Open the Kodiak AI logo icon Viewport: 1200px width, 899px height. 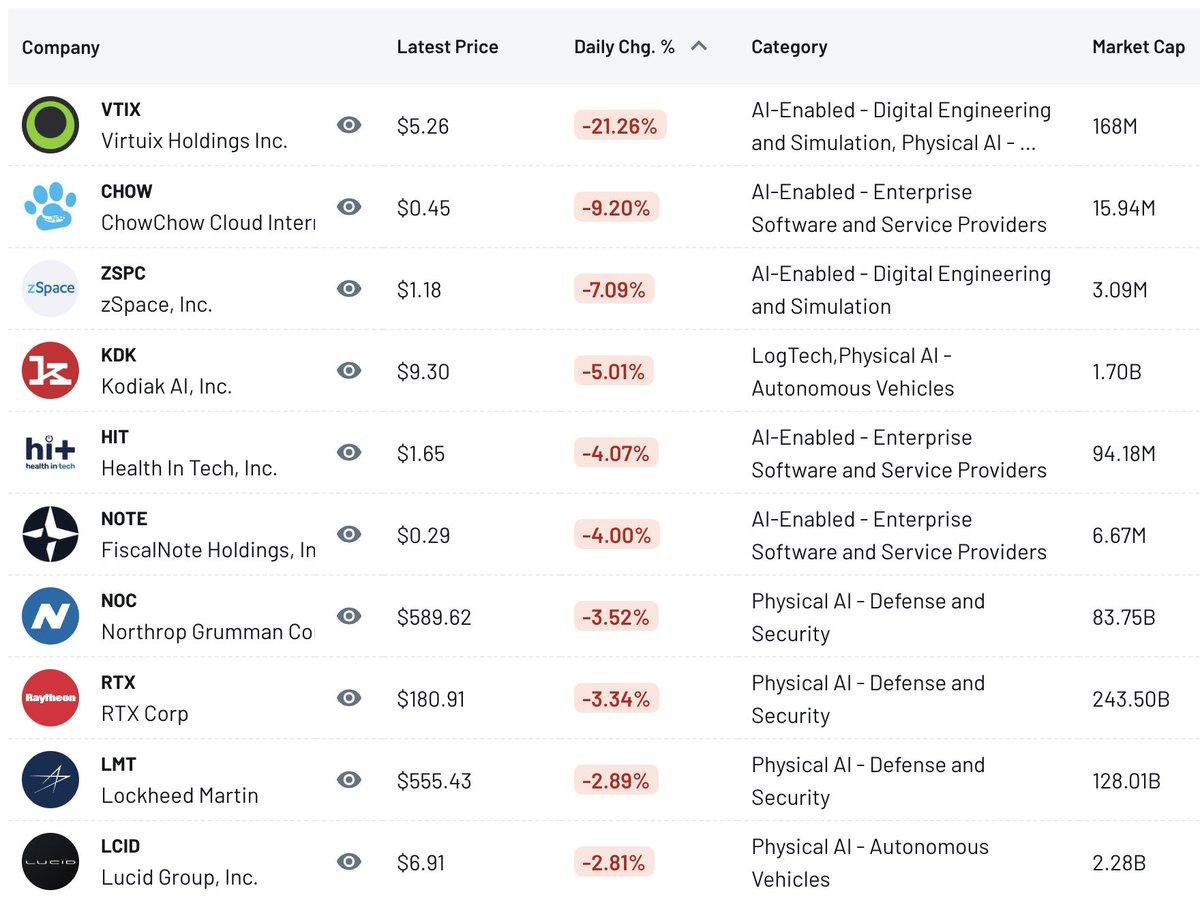pyautogui.click(x=50, y=370)
